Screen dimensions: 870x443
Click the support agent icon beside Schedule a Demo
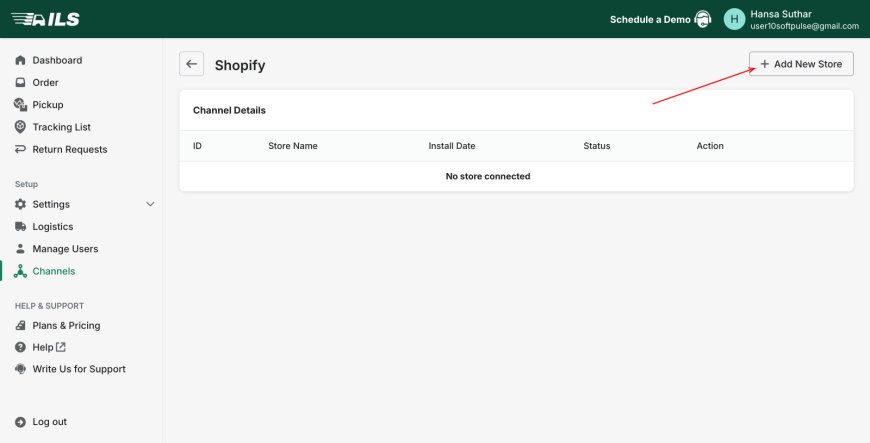703,19
